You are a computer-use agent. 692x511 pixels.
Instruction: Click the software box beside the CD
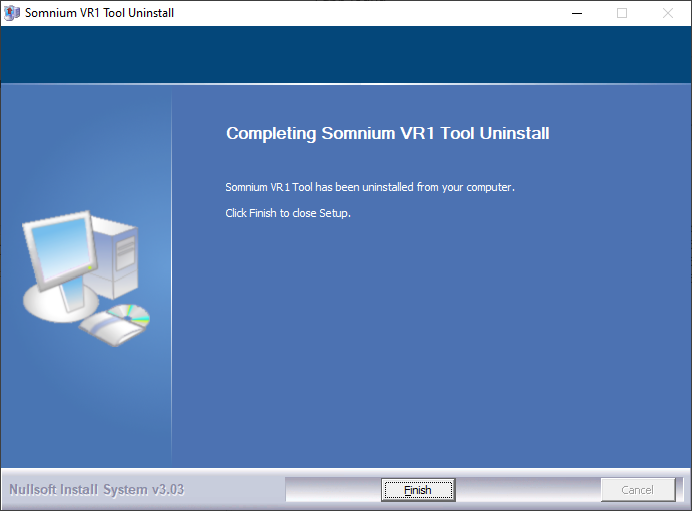[109, 329]
